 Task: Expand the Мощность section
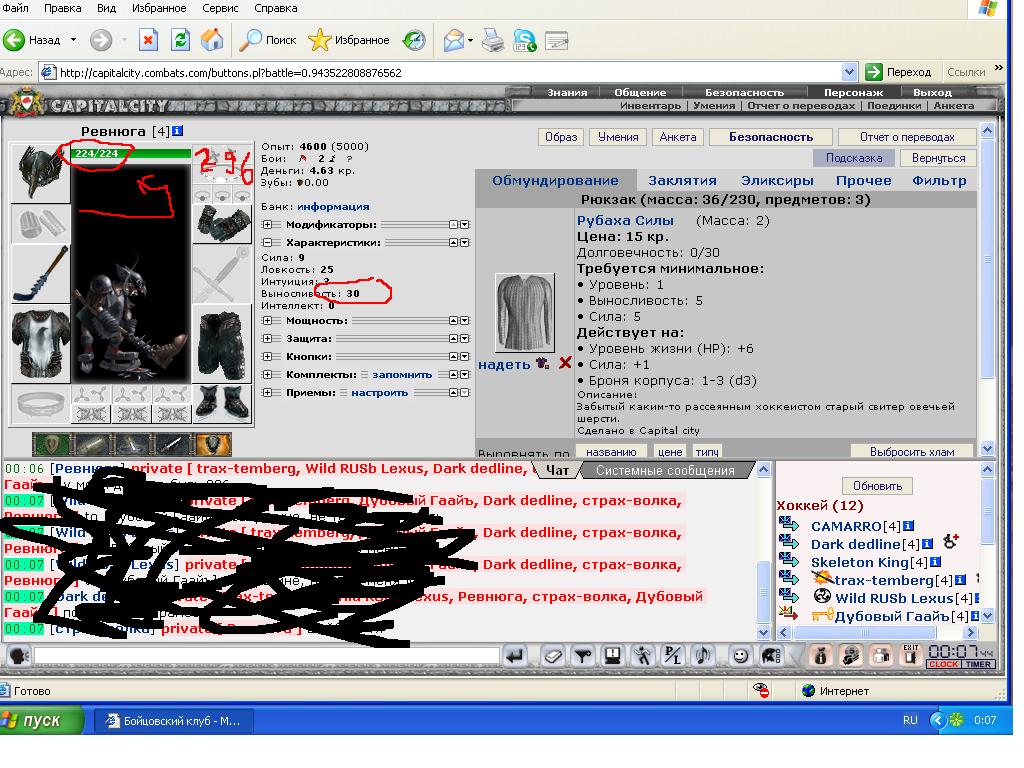(267, 321)
